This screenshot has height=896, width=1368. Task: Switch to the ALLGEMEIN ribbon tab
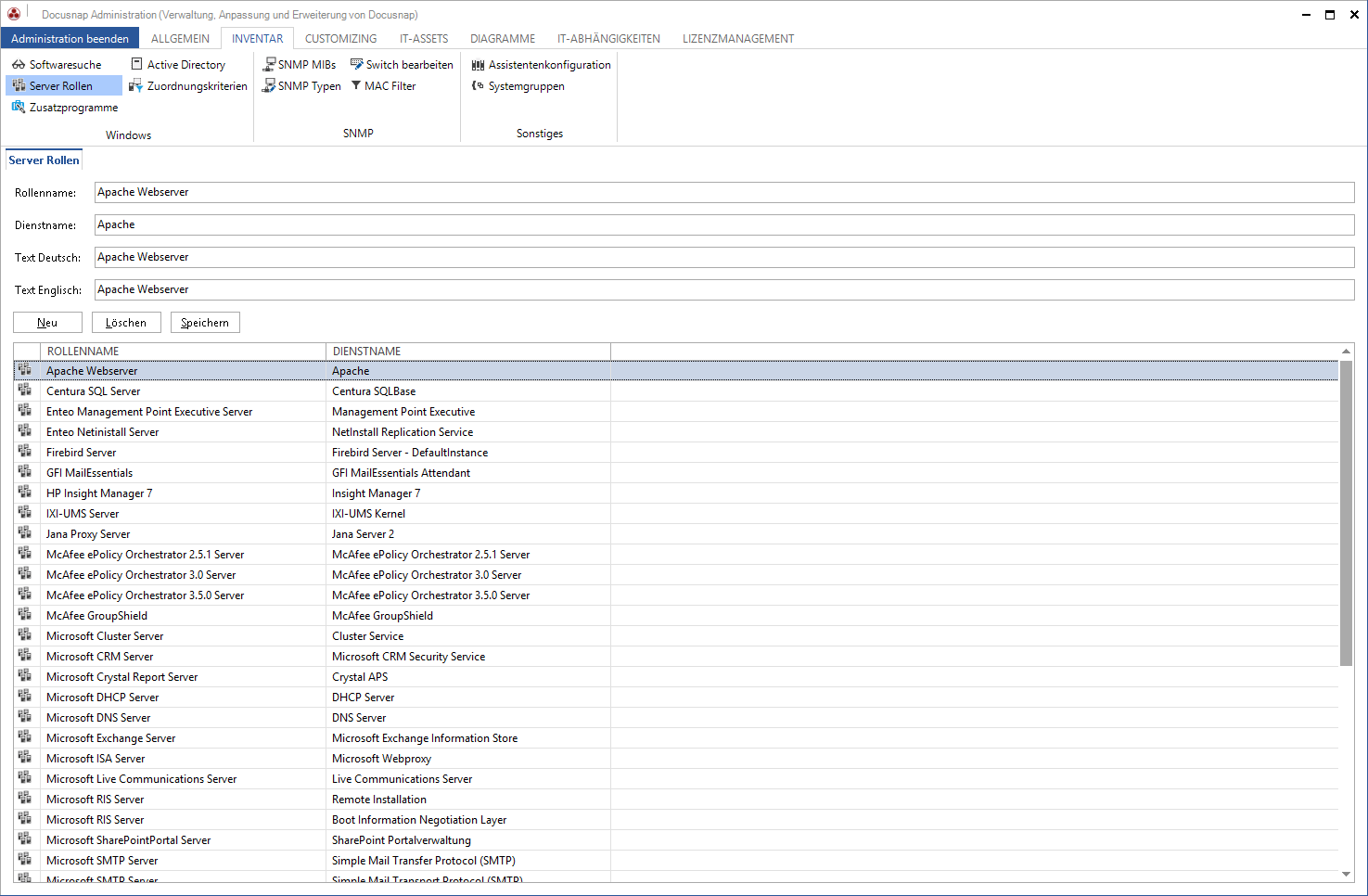point(180,39)
